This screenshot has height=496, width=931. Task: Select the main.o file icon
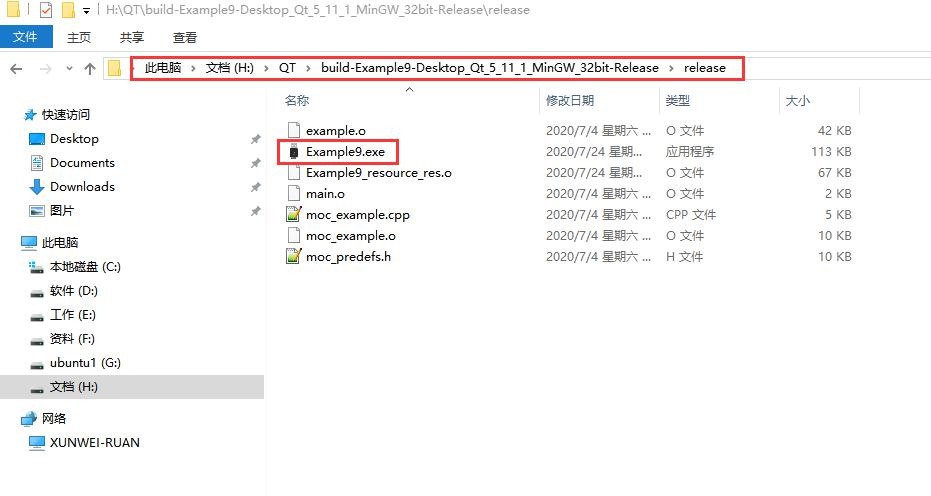(x=293, y=193)
